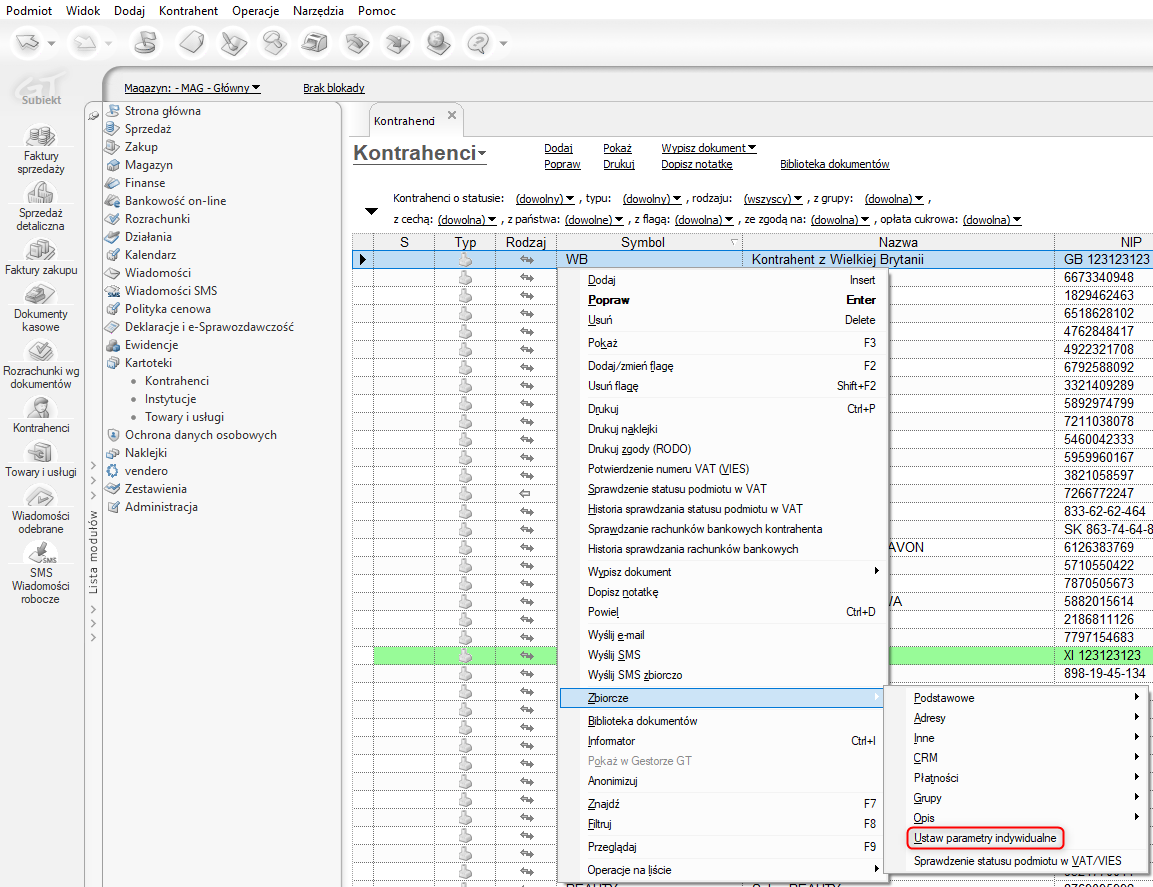The width and height of the screenshot is (1153, 887).
Task: Expand the 'z państwa' filter dropdown
Action: 594,220
